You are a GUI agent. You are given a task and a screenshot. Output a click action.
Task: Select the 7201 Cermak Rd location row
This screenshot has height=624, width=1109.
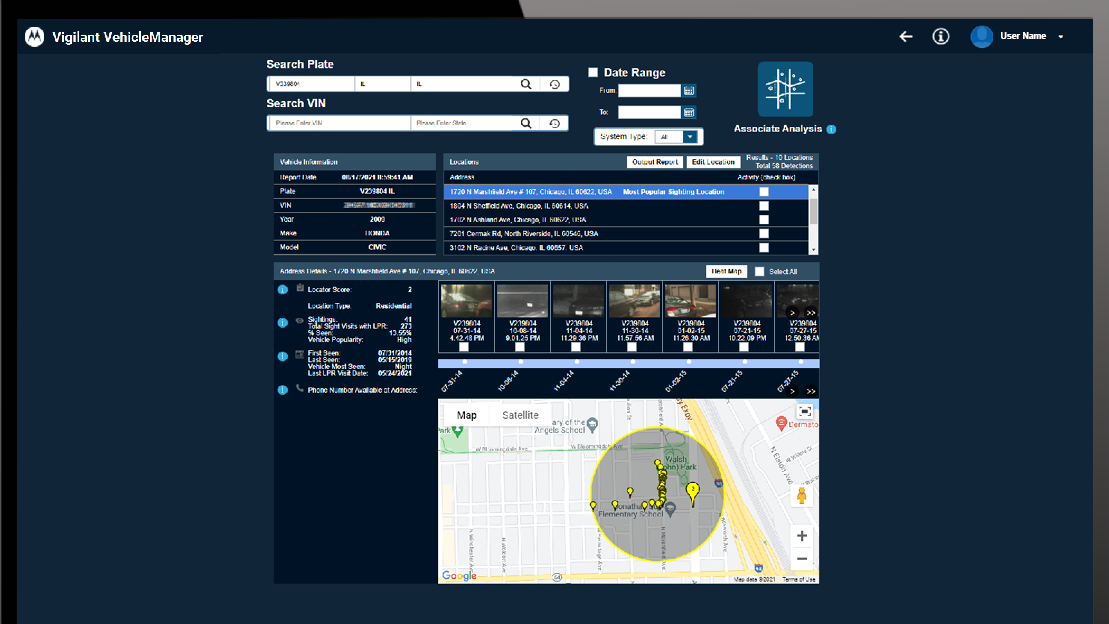click(626, 233)
